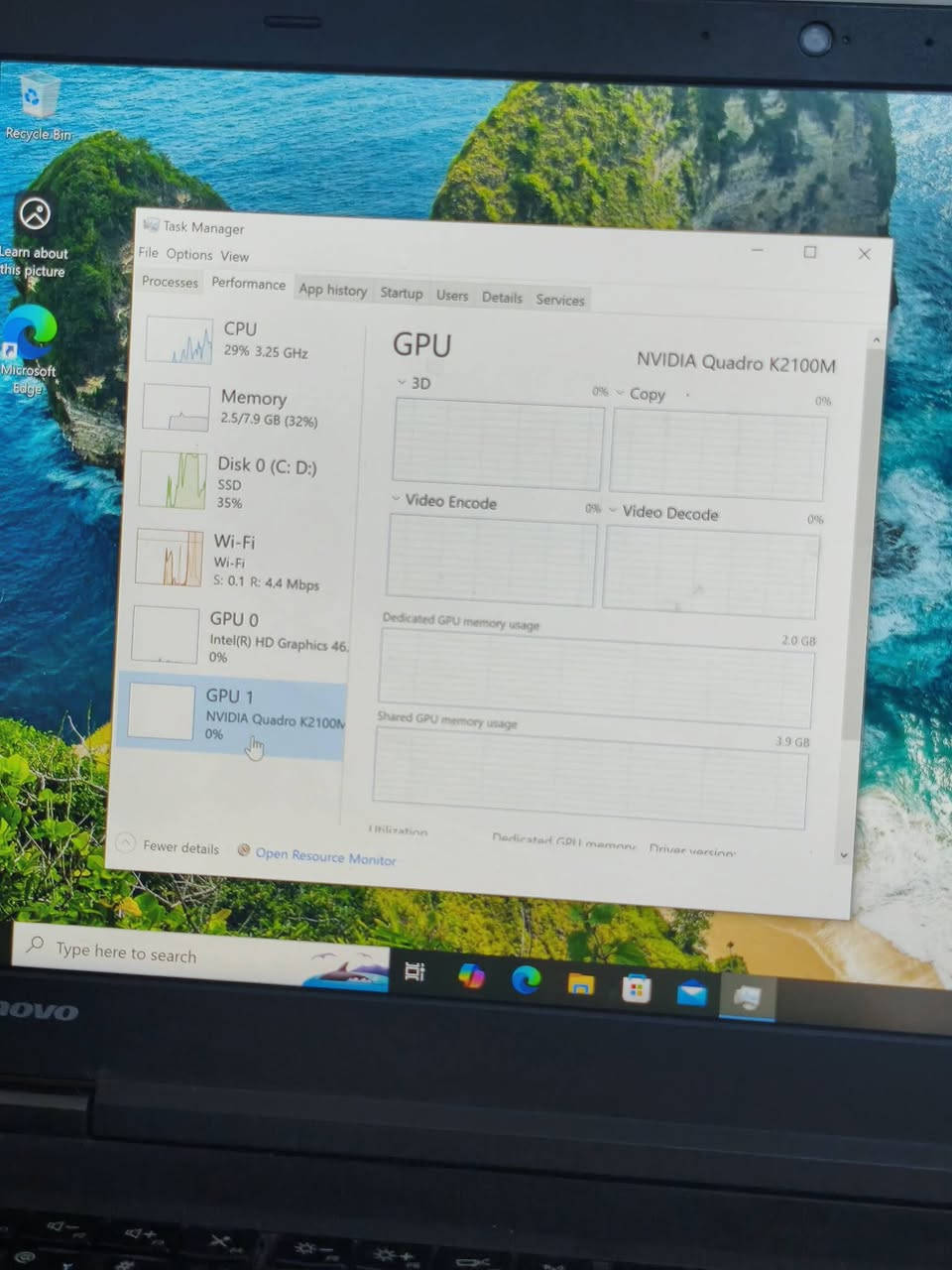Close the Task Manager window
Viewport: 952px width, 1270px height.
(864, 254)
